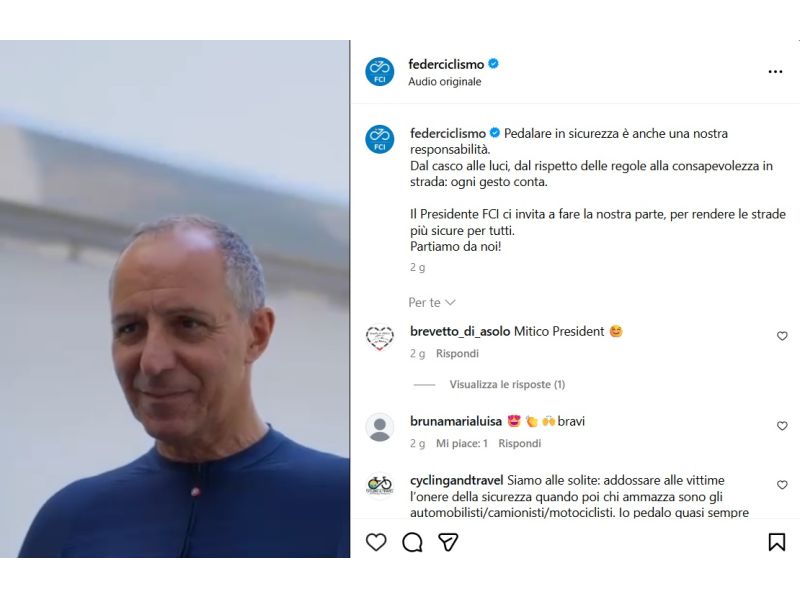Click the verified badge next to federciclismo

[x=493, y=62]
